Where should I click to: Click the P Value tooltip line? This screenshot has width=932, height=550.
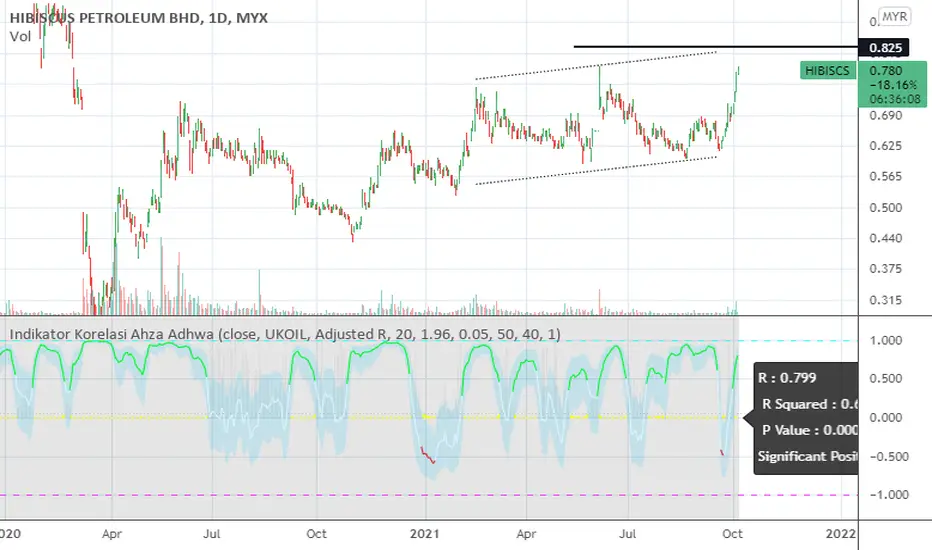810,430
